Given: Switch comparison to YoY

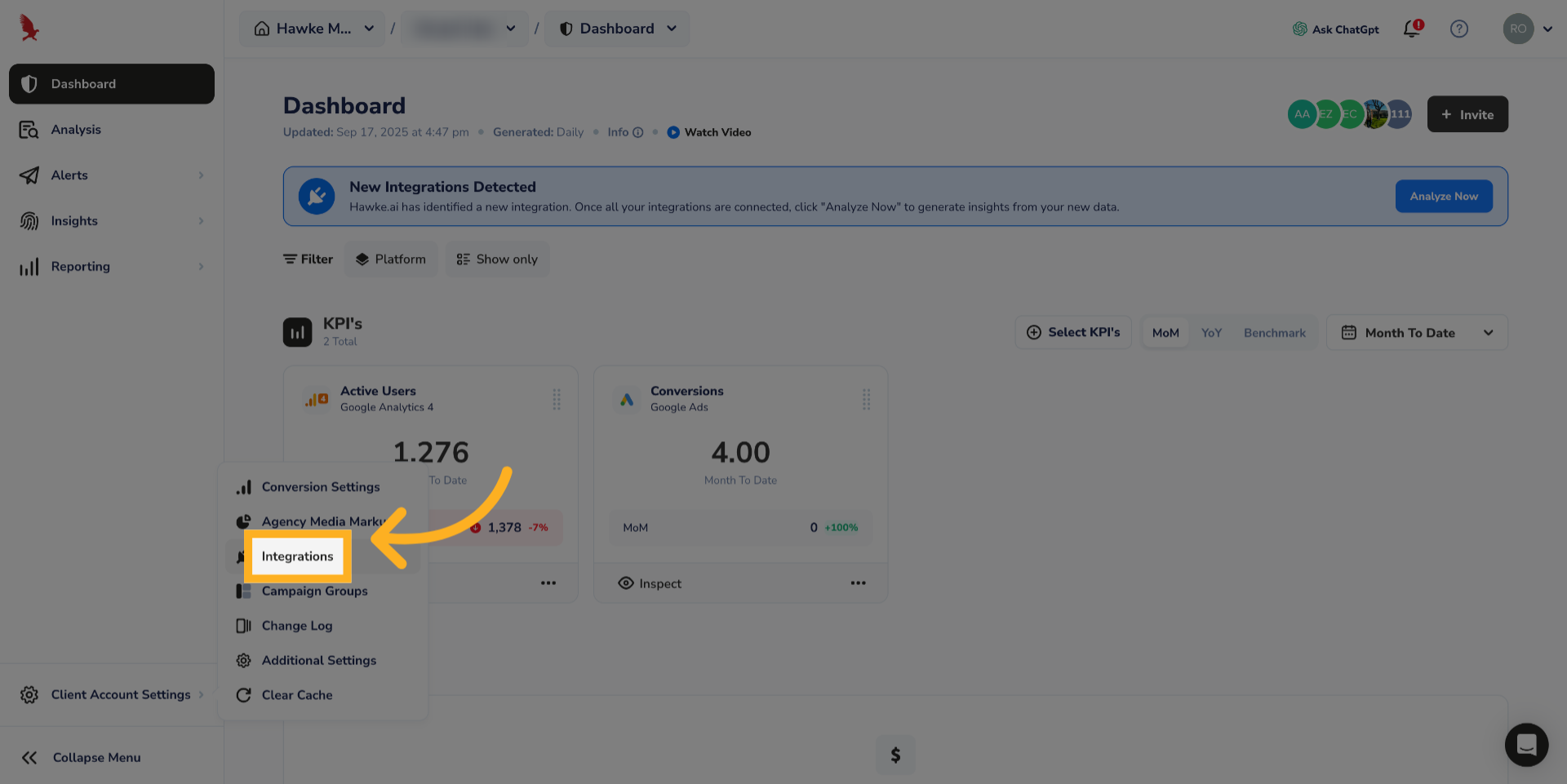Looking at the screenshot, I should pos(1212,333).
